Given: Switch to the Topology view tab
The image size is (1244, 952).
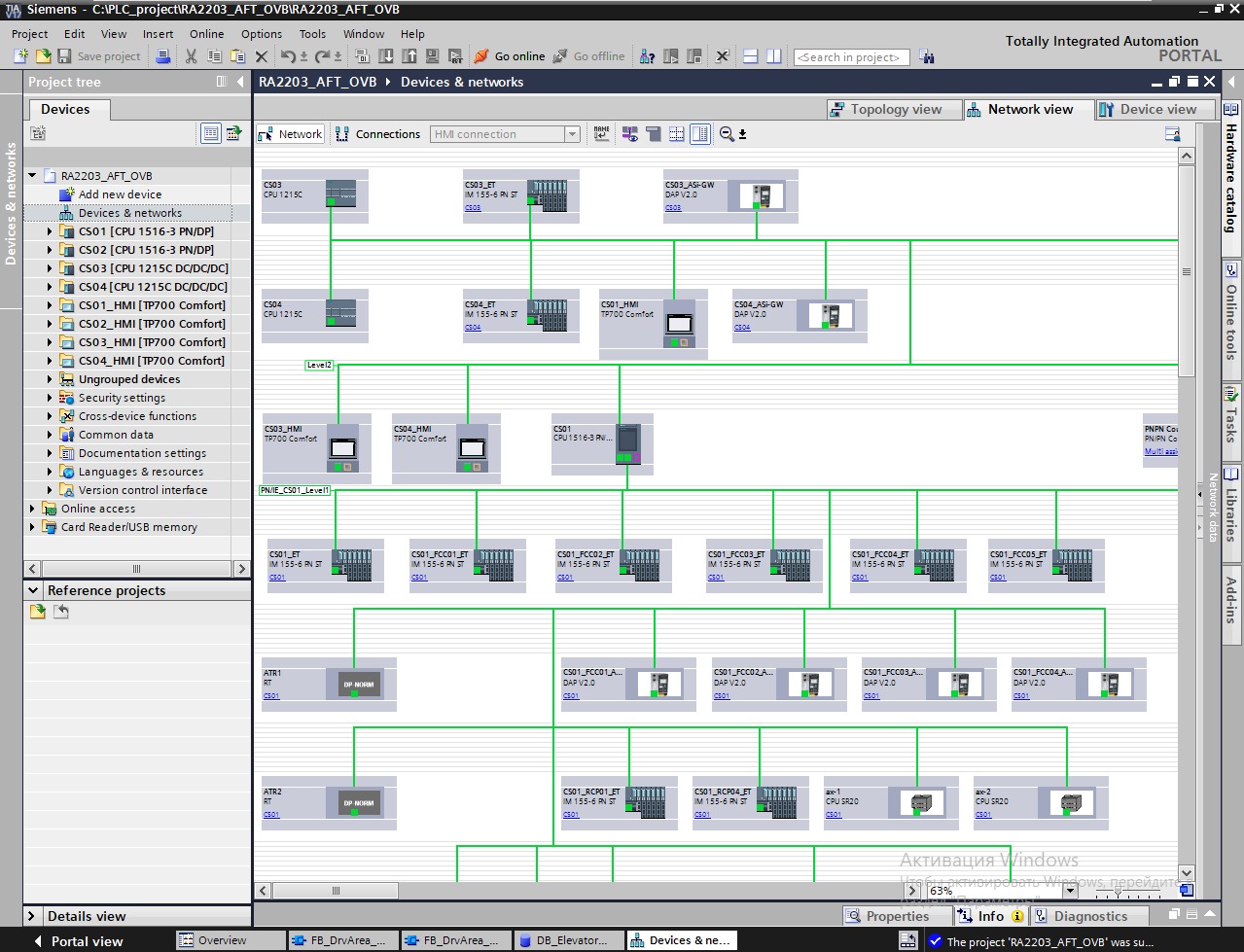Looking at the screenshot, I should pos(886,110).
